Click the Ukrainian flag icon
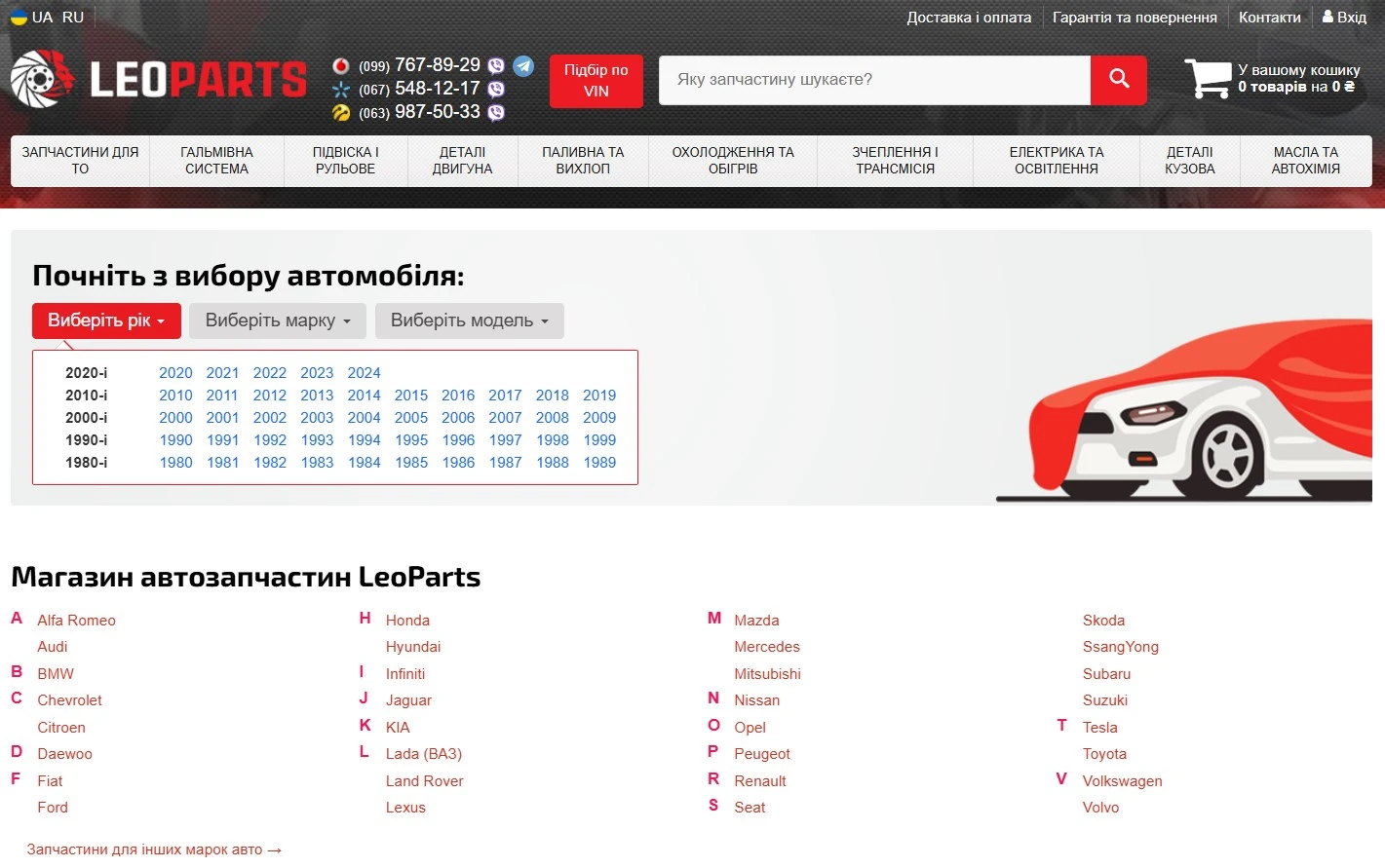The height and width of the screenshot is (868, 1385). click(19, 17)
